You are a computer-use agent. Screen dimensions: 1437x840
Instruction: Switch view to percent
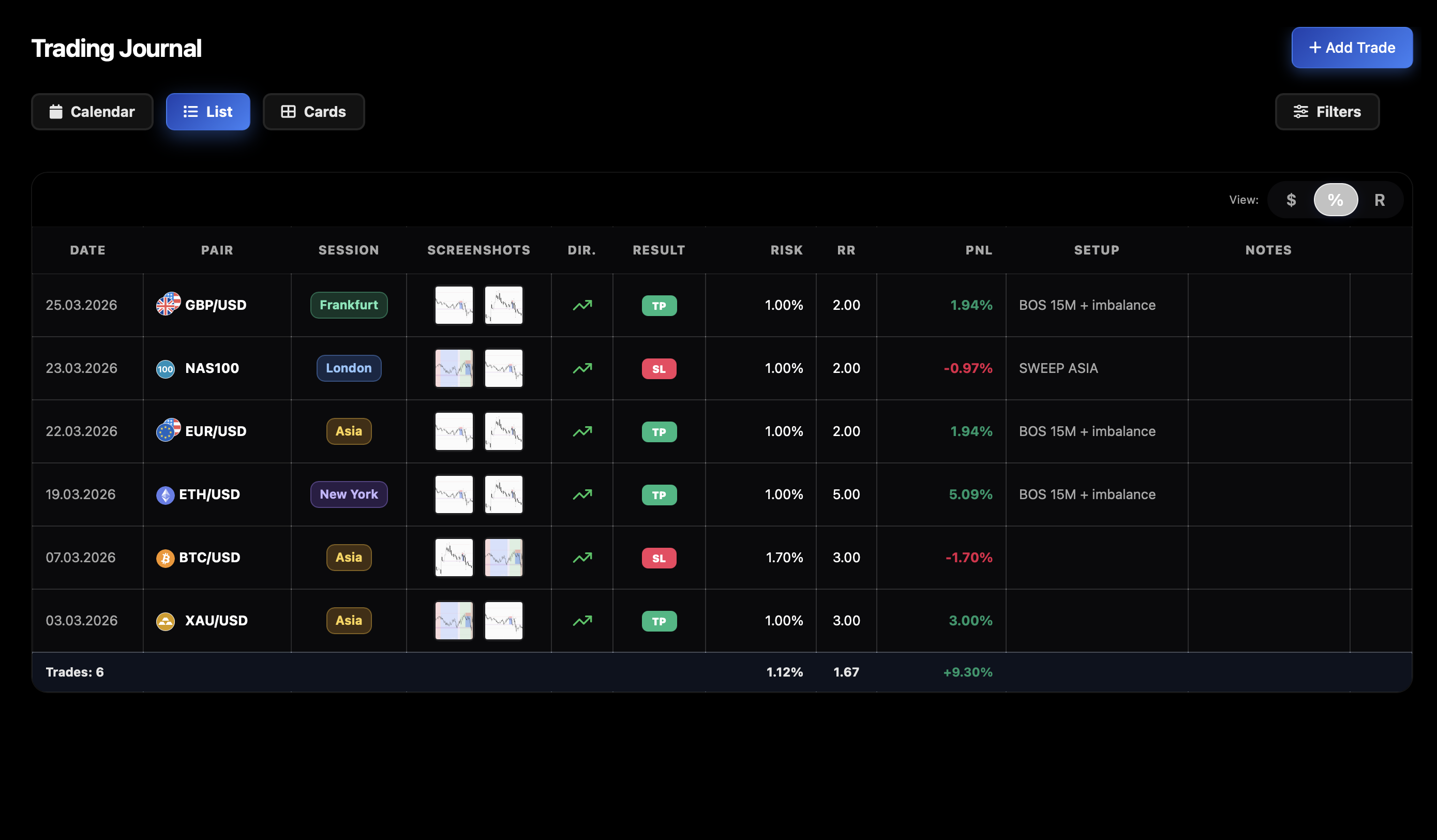coord(1336,200)
